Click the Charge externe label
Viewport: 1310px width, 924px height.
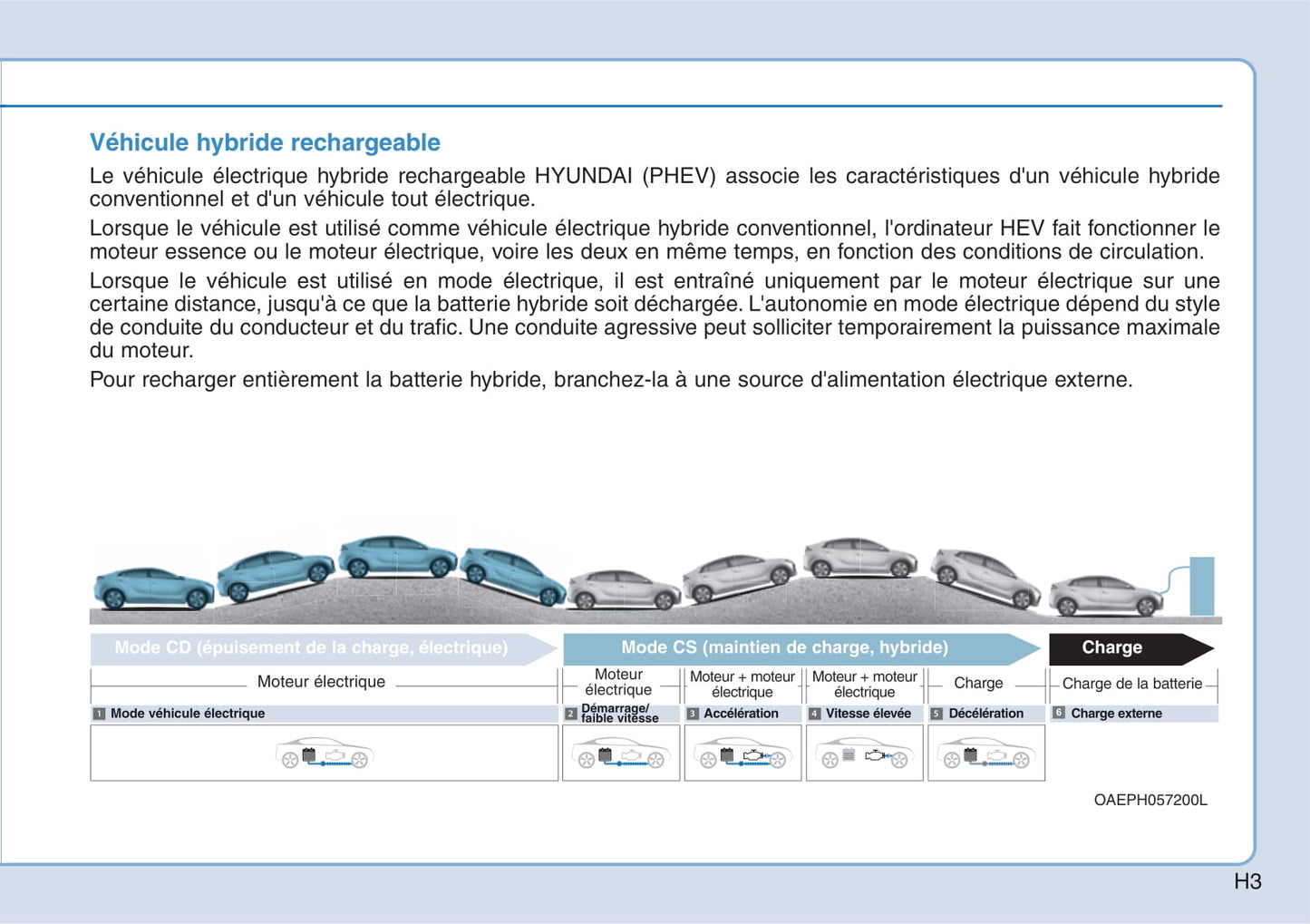tap(1116, 714)
